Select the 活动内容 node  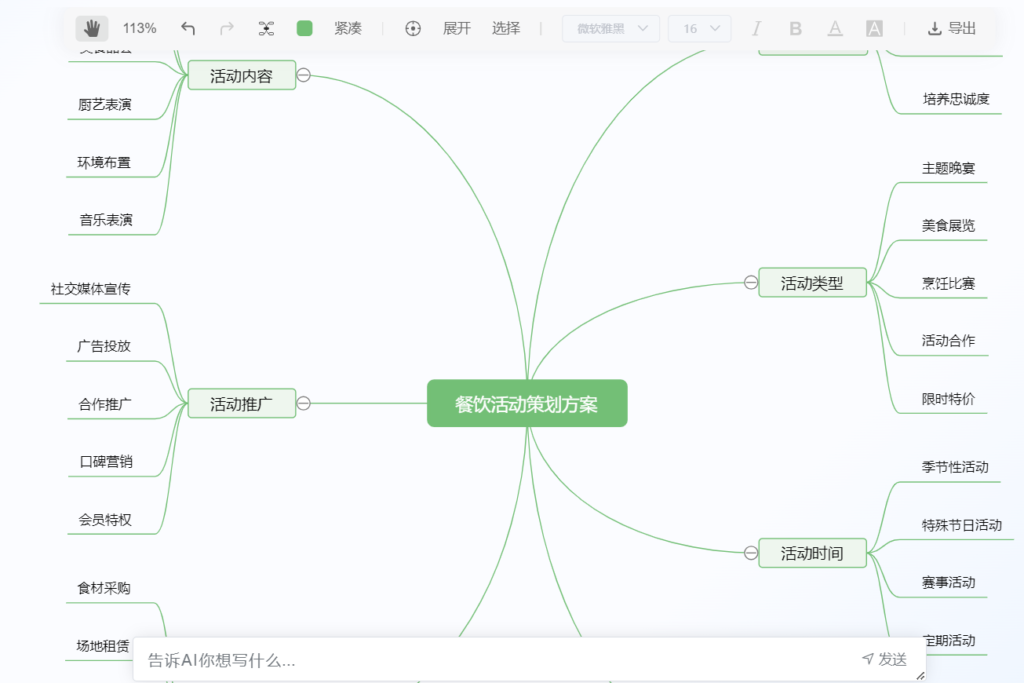pos(242,76)
